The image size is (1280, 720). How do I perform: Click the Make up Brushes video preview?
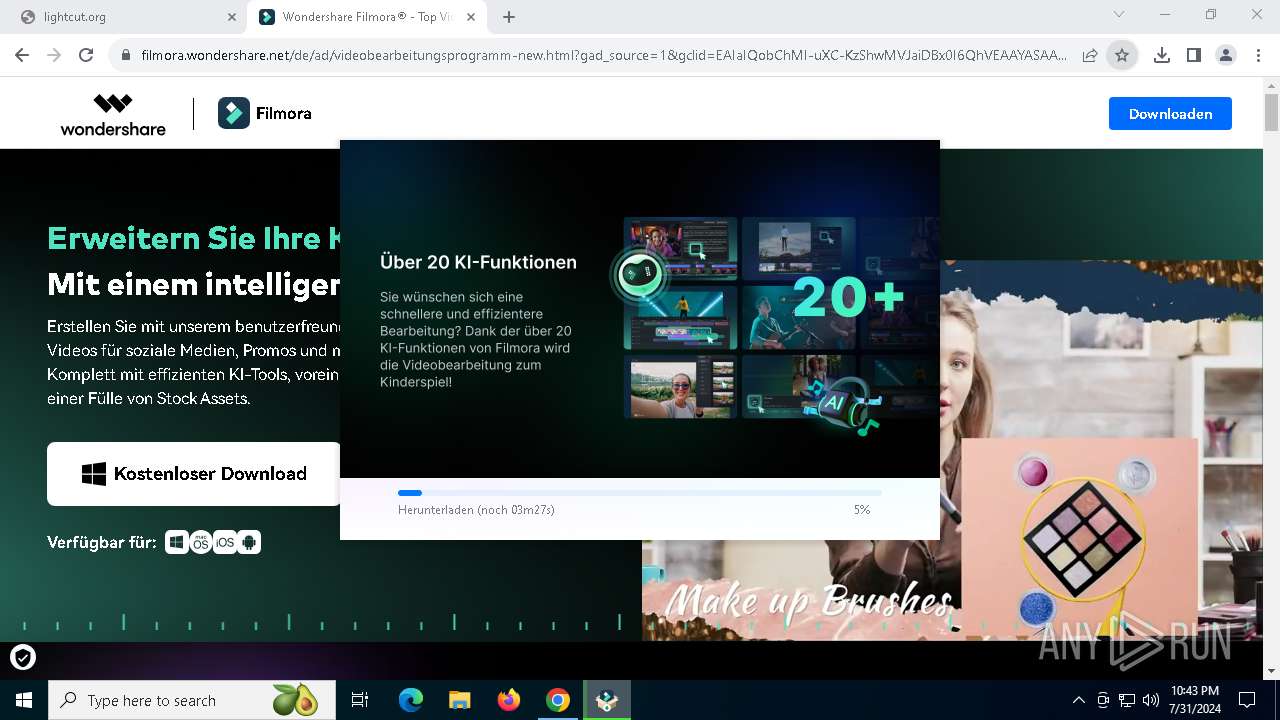tap(952, 450)
